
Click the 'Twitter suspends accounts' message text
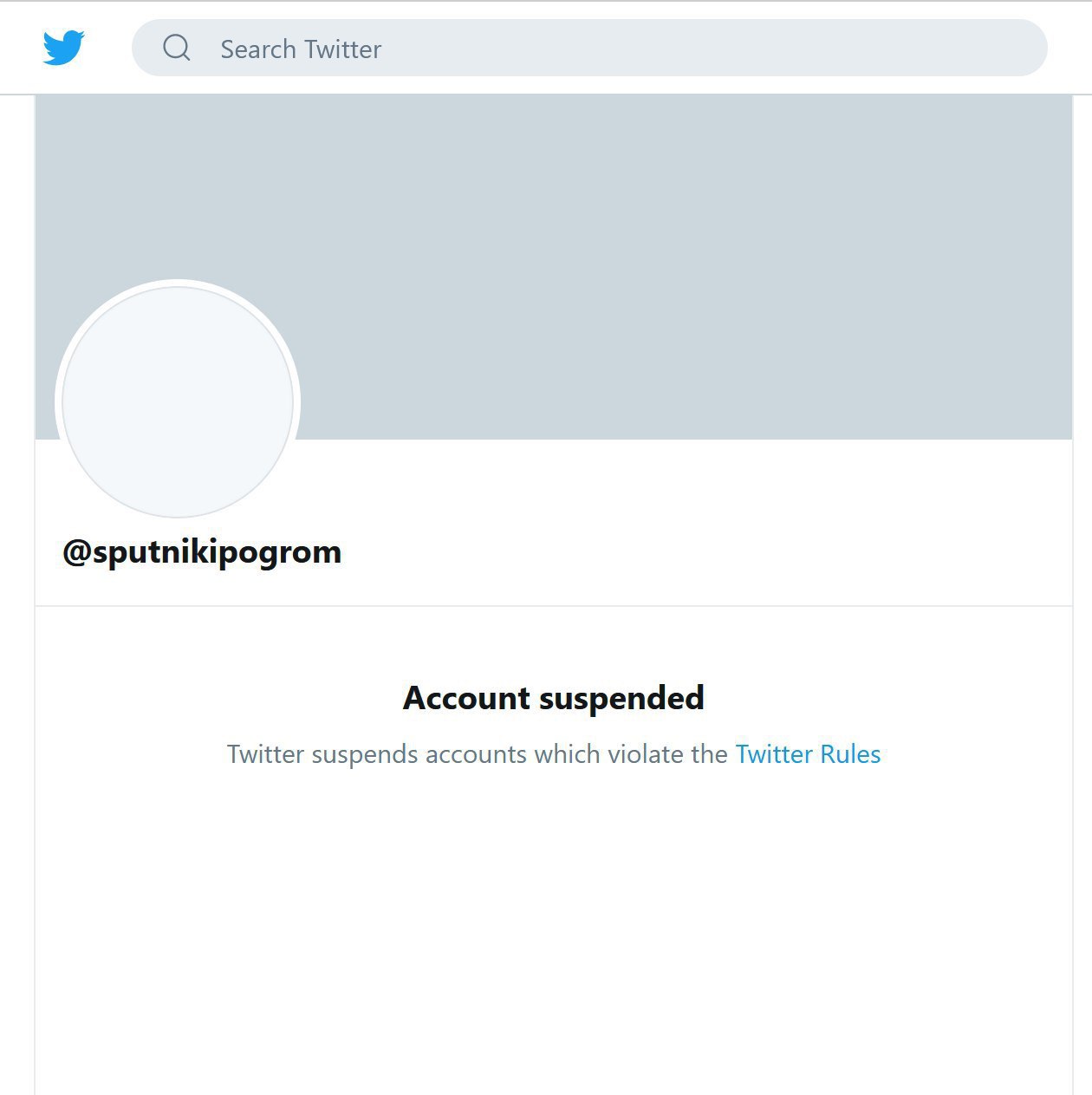click(477, 754)
